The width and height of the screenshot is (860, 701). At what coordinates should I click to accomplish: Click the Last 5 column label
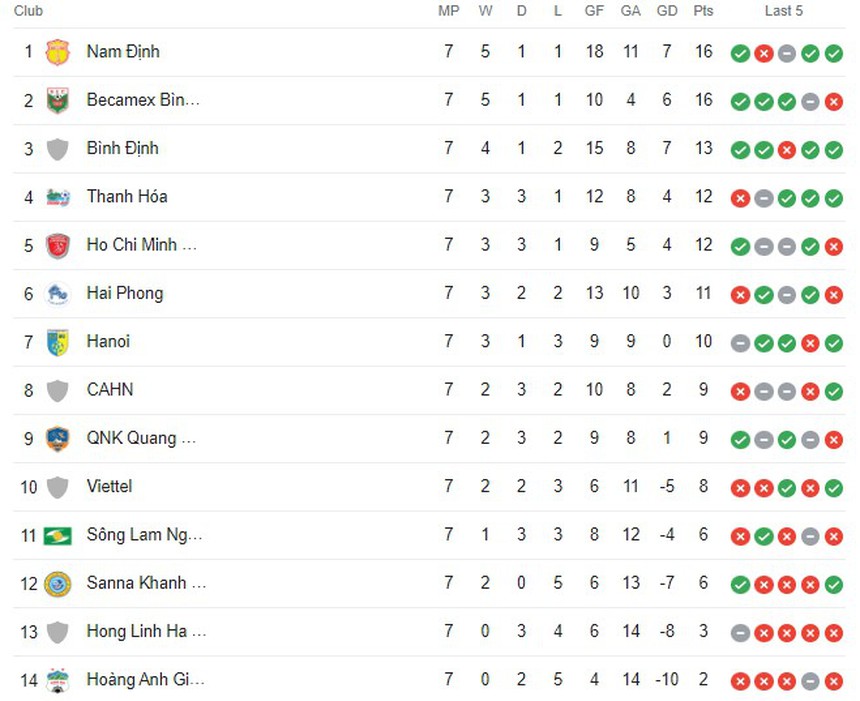784,11
